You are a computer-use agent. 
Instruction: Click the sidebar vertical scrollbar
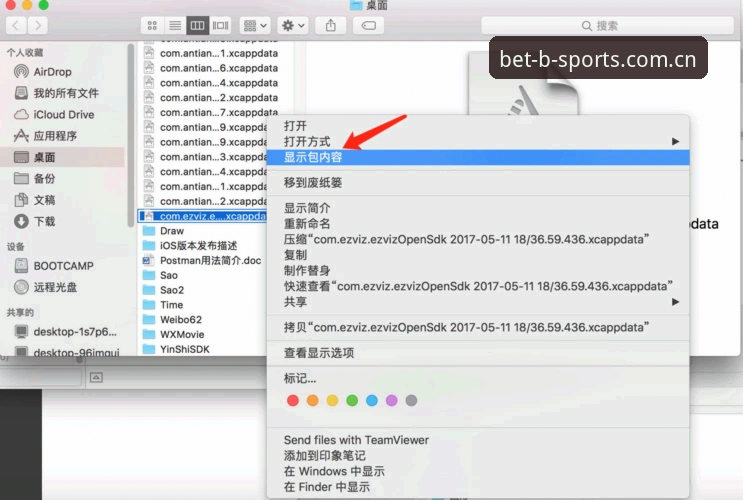(x=131, y=135)
